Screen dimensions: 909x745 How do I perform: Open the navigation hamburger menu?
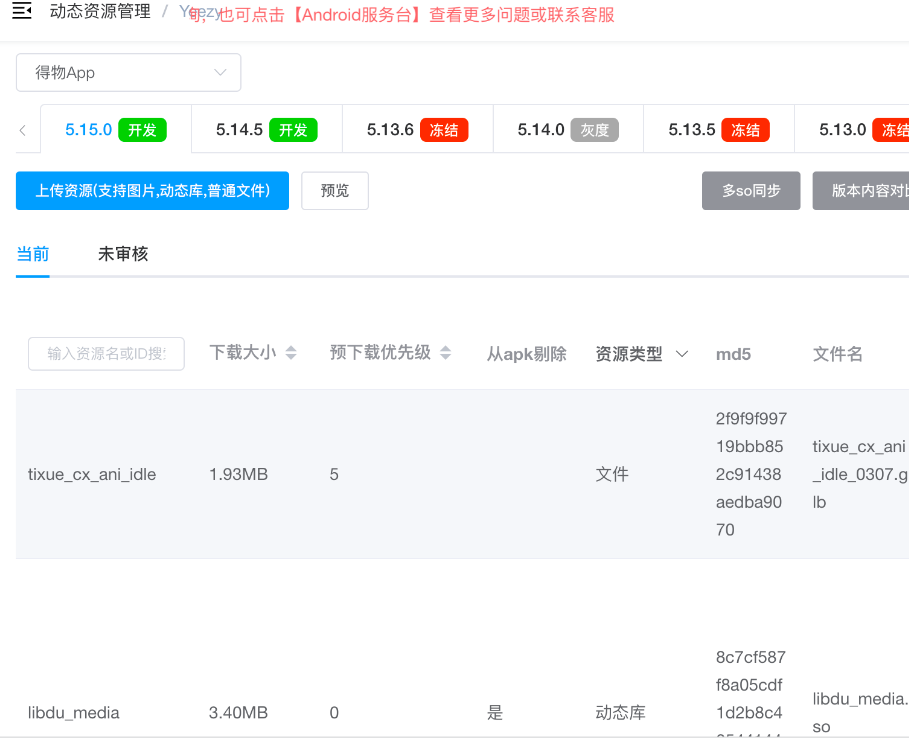coord(22,11)
